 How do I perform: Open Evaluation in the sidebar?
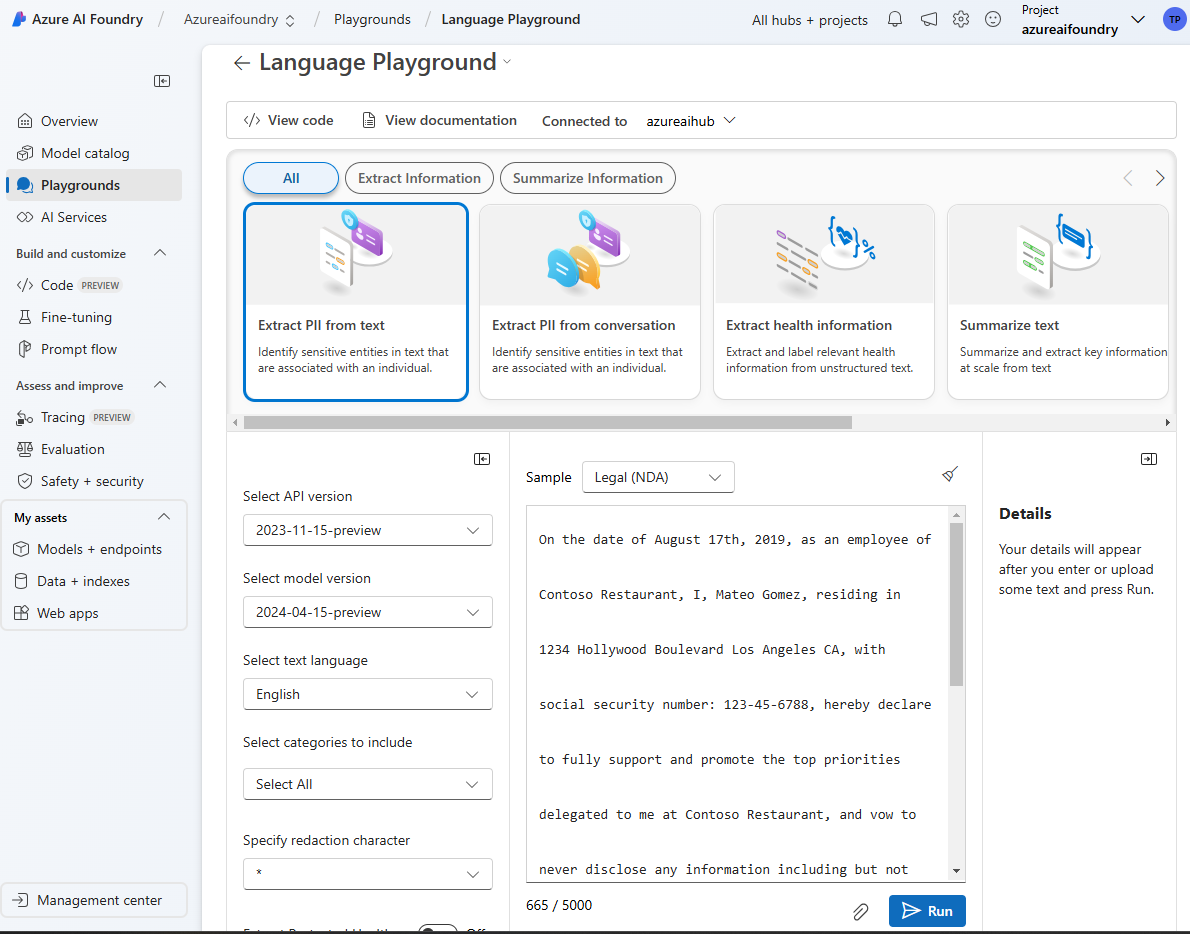pyautogui.click(x=93, y=449)
